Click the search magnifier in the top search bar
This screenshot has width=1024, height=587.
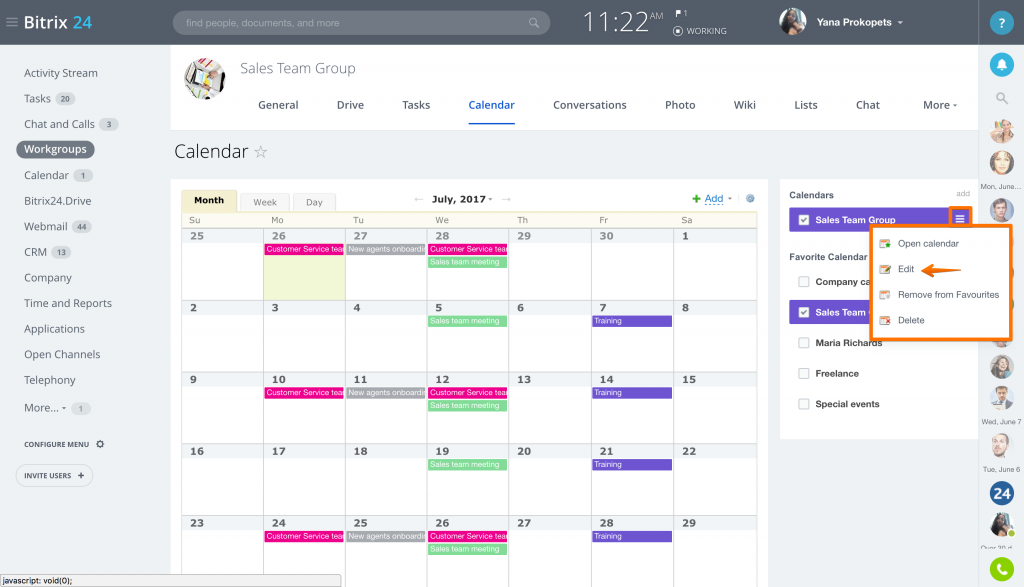point(534,23)
